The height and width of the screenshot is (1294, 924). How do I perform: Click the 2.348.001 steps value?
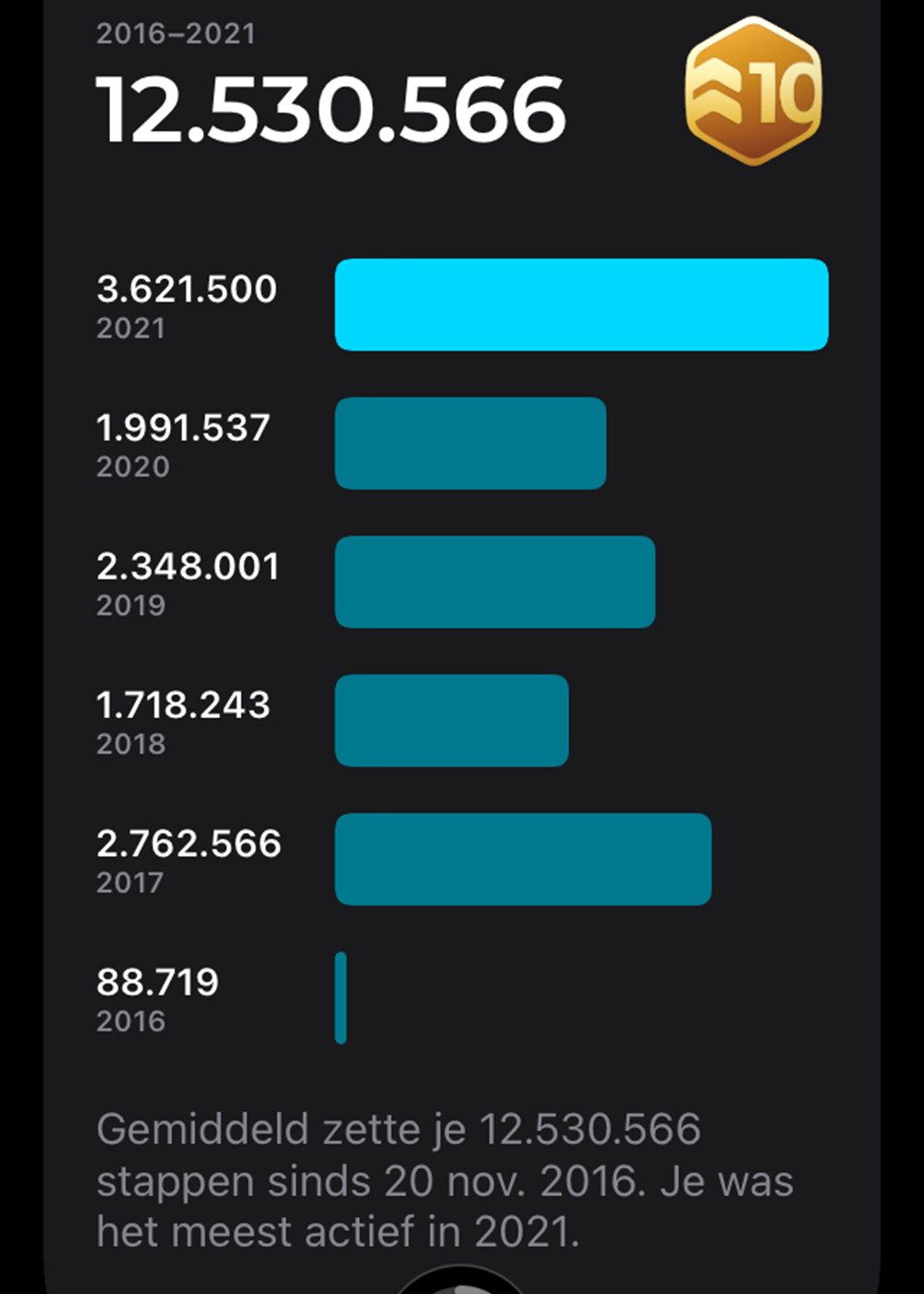click(x=188, y=567)
